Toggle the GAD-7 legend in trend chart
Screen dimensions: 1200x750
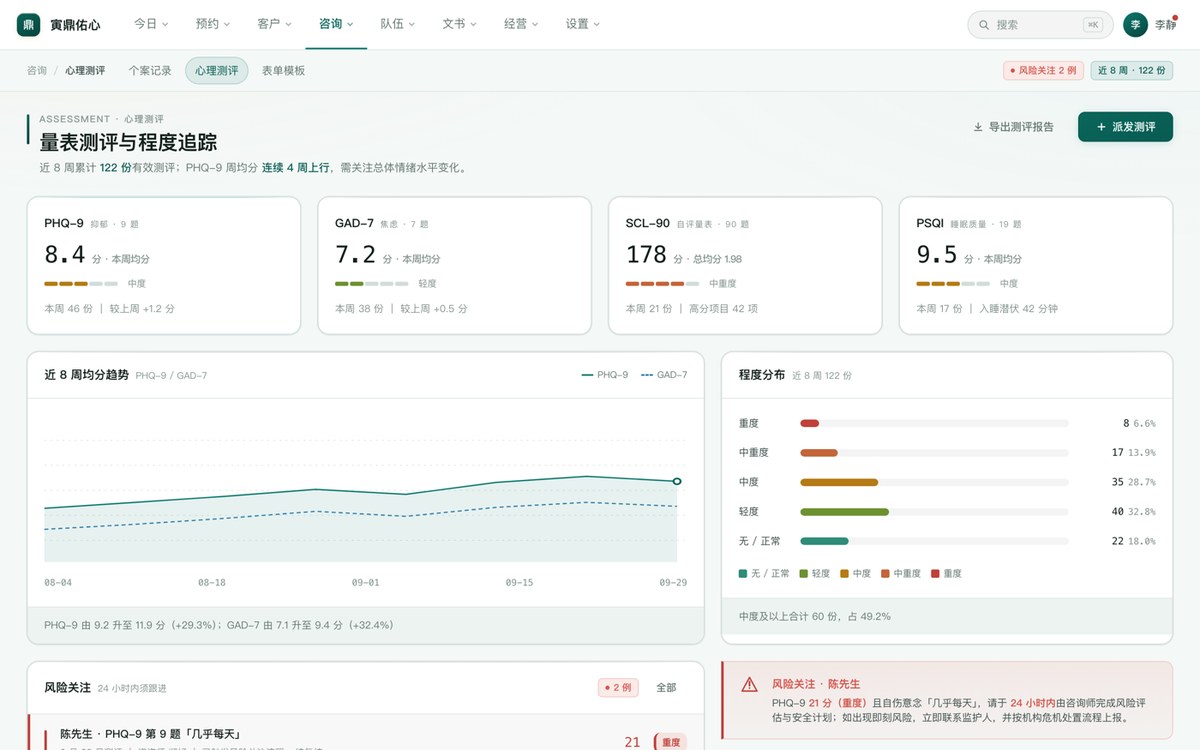(664, 375)
